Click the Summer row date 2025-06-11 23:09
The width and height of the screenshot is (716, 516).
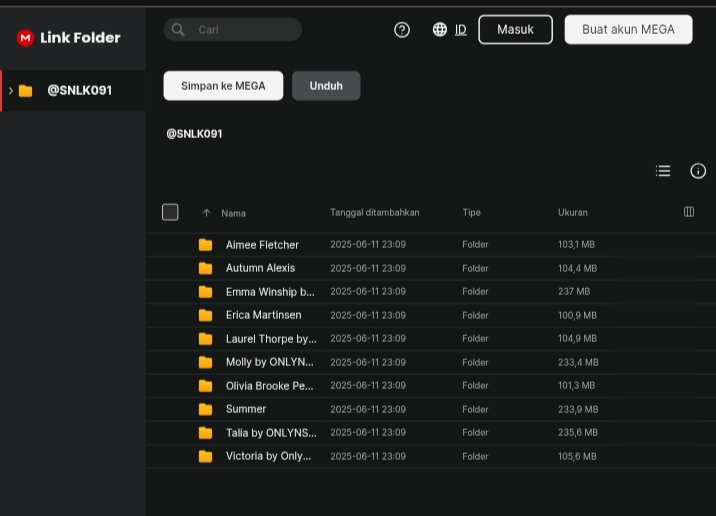pos(368,409)
